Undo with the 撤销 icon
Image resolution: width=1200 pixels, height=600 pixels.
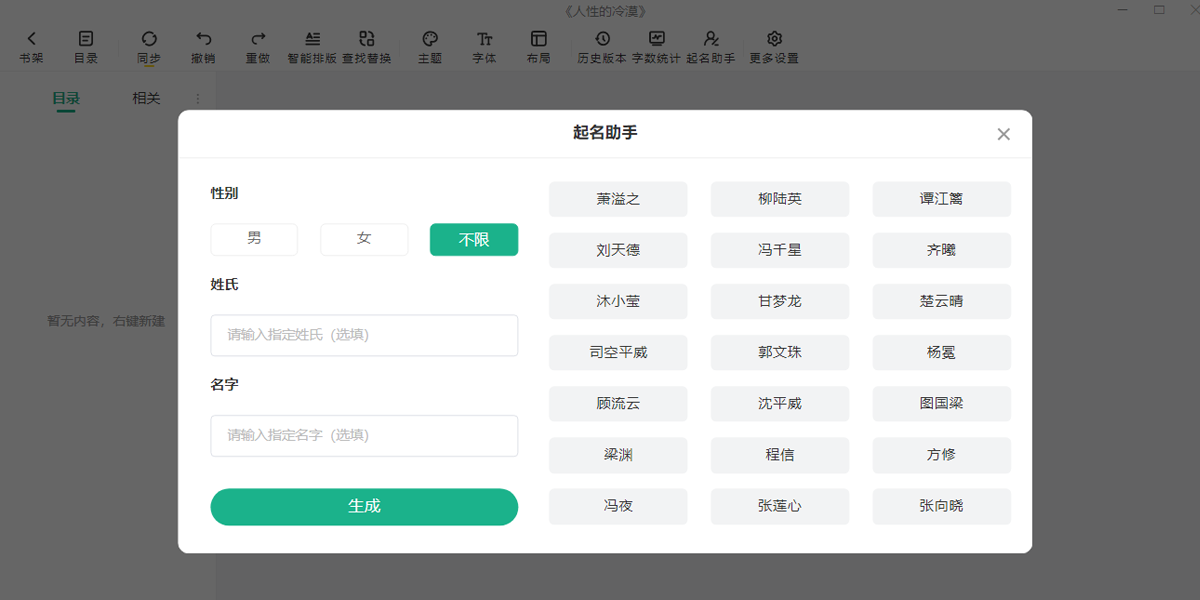(x=205, y=45)
